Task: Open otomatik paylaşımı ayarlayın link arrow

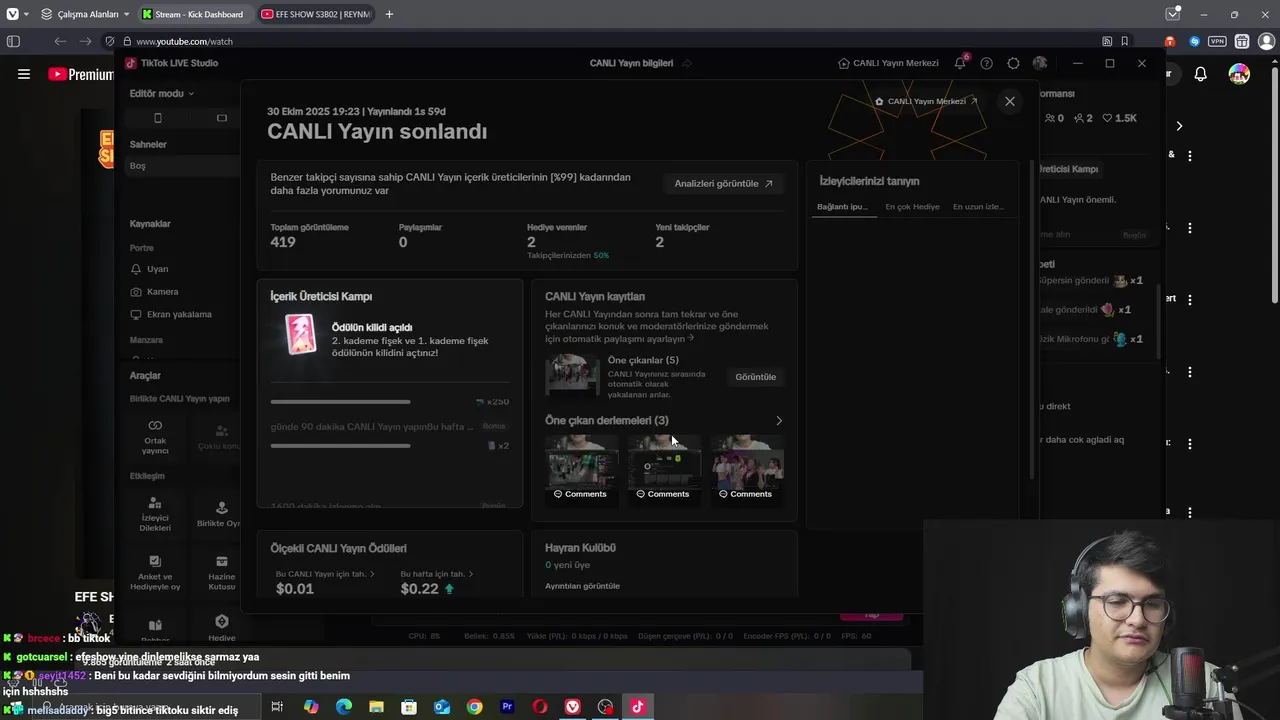Action: pyautogui.click(x=691, y=339)
